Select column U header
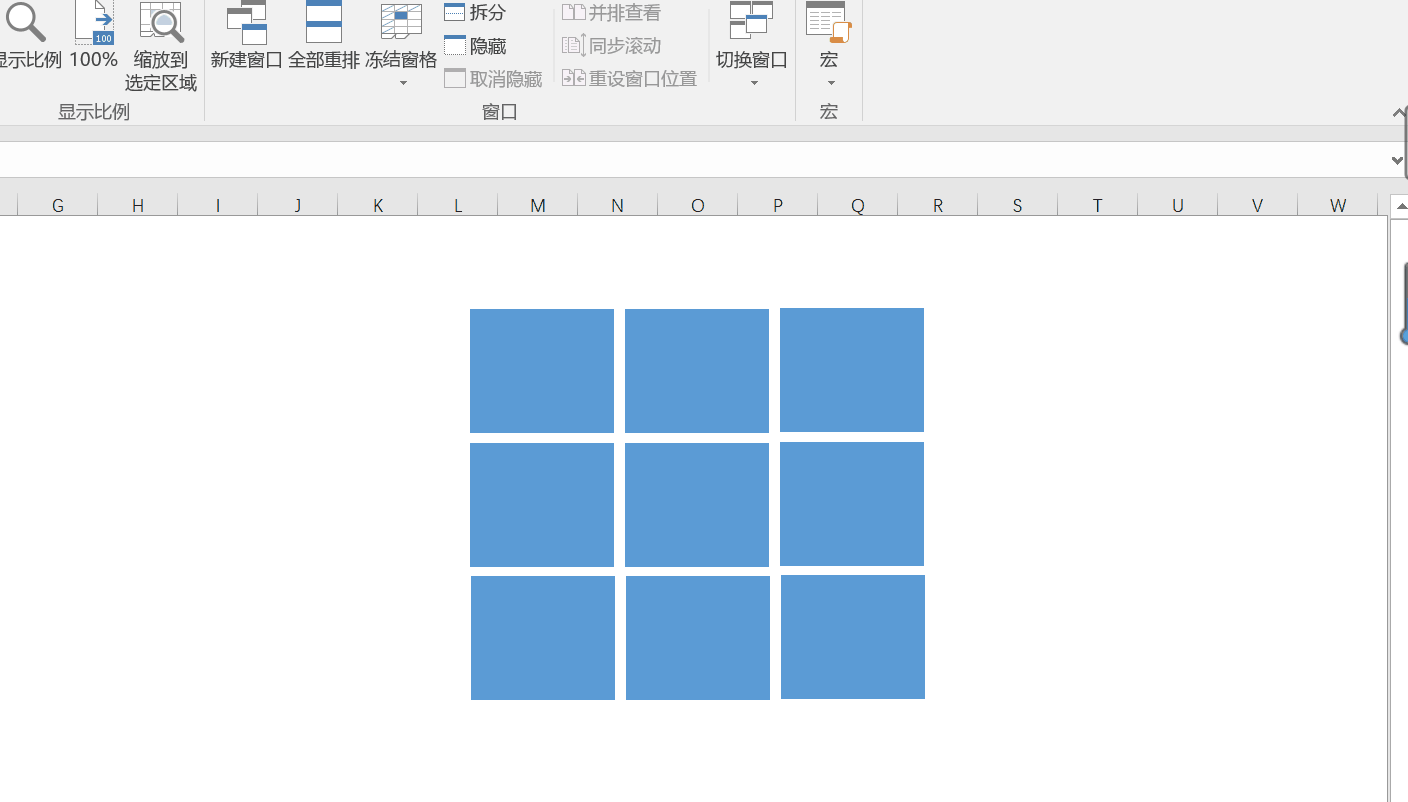Screen dimensions: 1408x802 1178,205
